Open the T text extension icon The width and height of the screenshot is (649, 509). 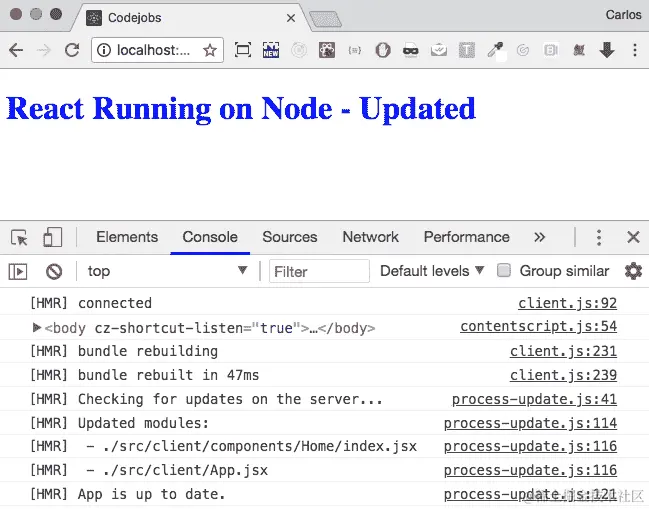(467, 50)
